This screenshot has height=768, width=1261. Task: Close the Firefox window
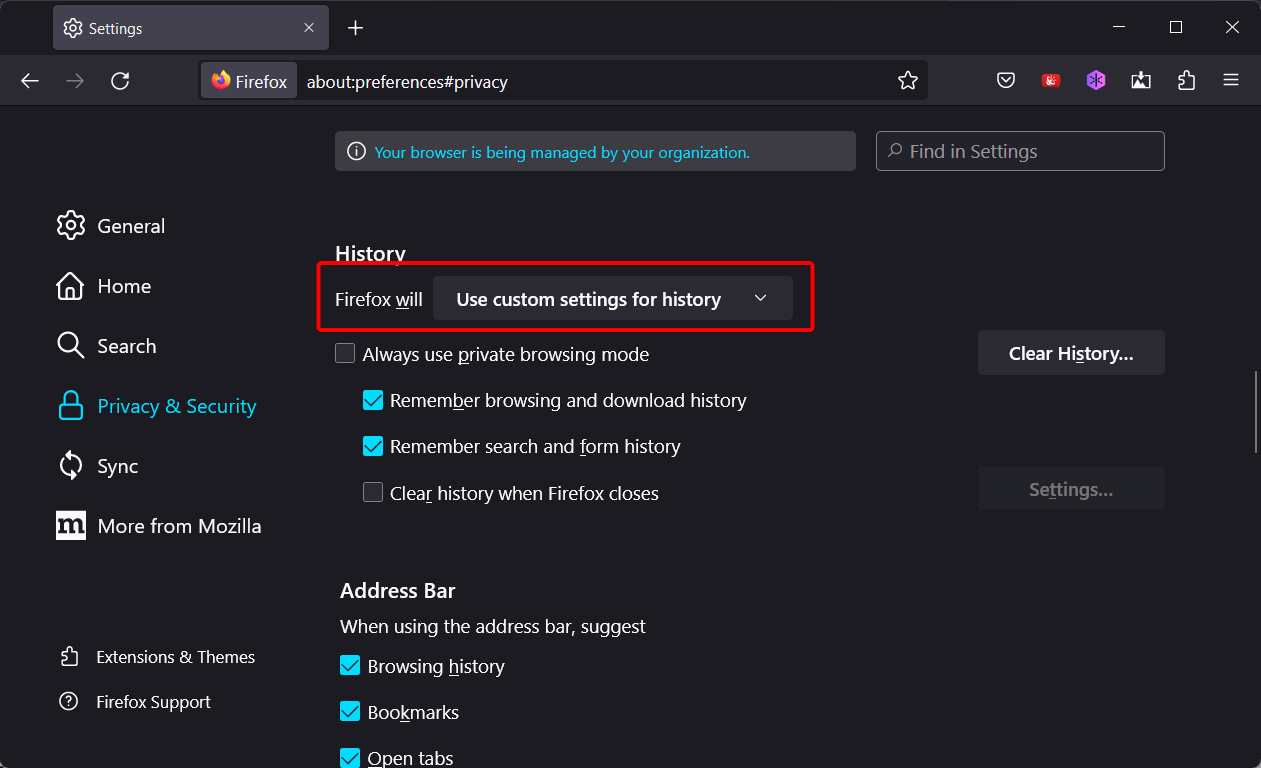click(1232, 27)
